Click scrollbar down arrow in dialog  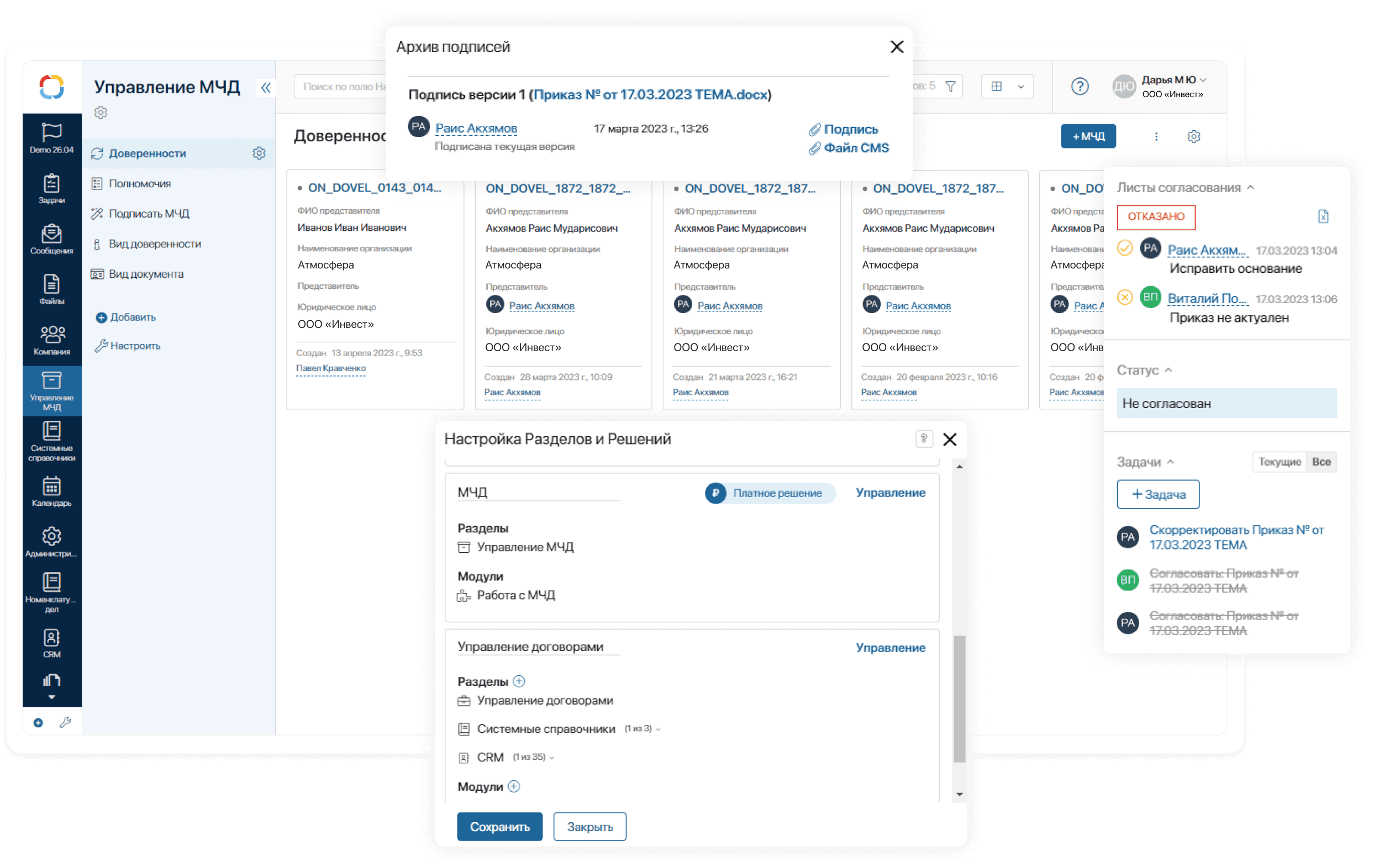click(x=960, y=795)
